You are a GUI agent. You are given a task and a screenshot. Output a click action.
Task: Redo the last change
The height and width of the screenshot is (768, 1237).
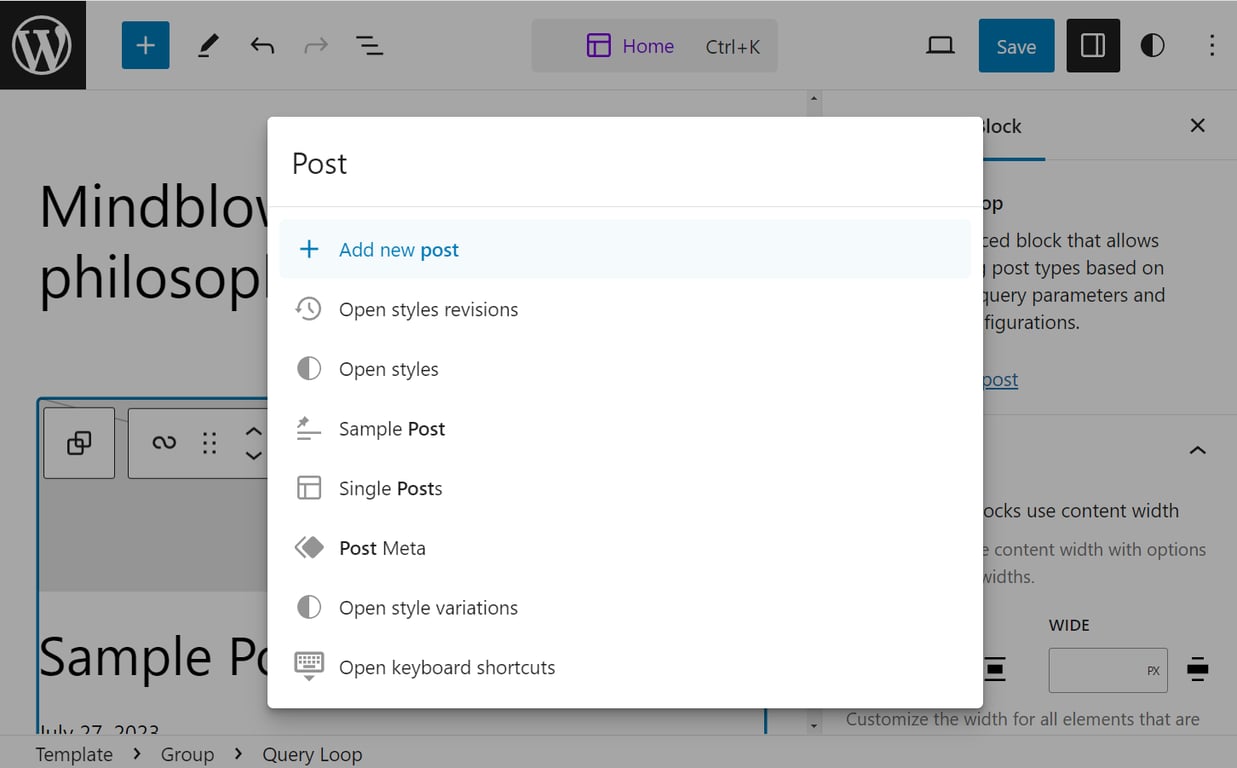point(315,45)
